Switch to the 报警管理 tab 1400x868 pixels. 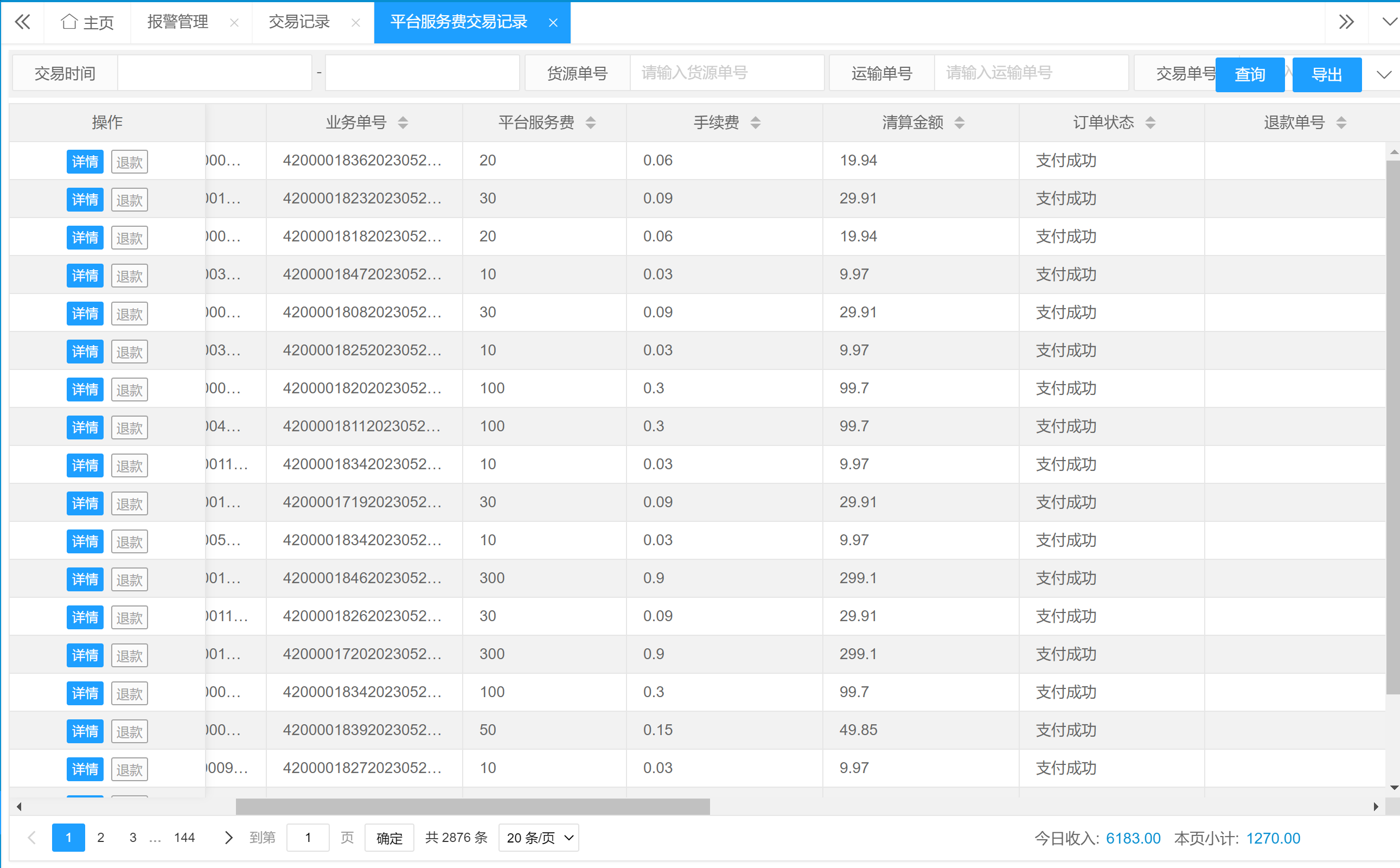pos(177,22)
